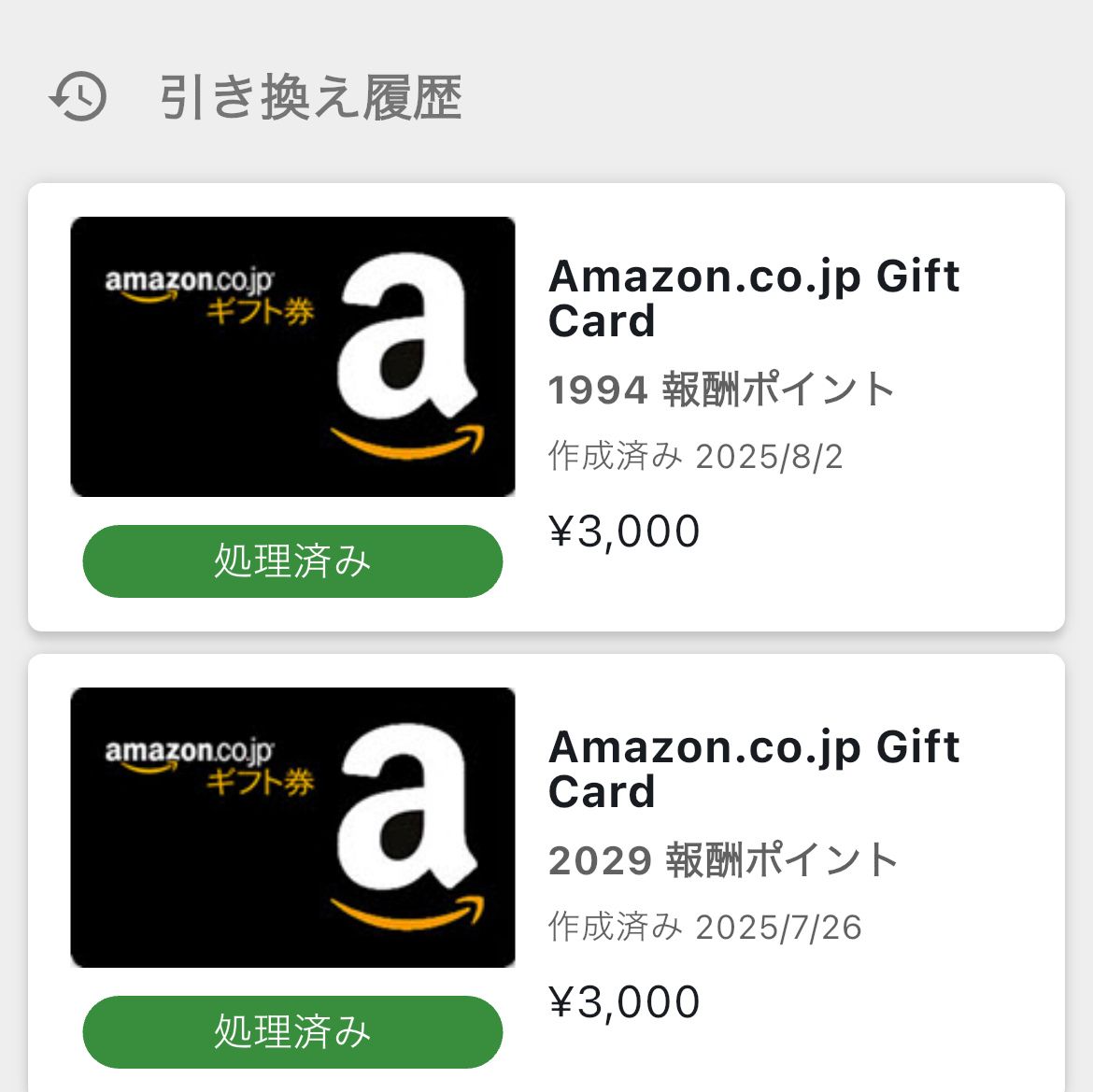Viewport: 1093px width, 1092px height.
Task: Click amazon.co.jp wordmark on the 2029-point card image
Action: pos(189,752)
